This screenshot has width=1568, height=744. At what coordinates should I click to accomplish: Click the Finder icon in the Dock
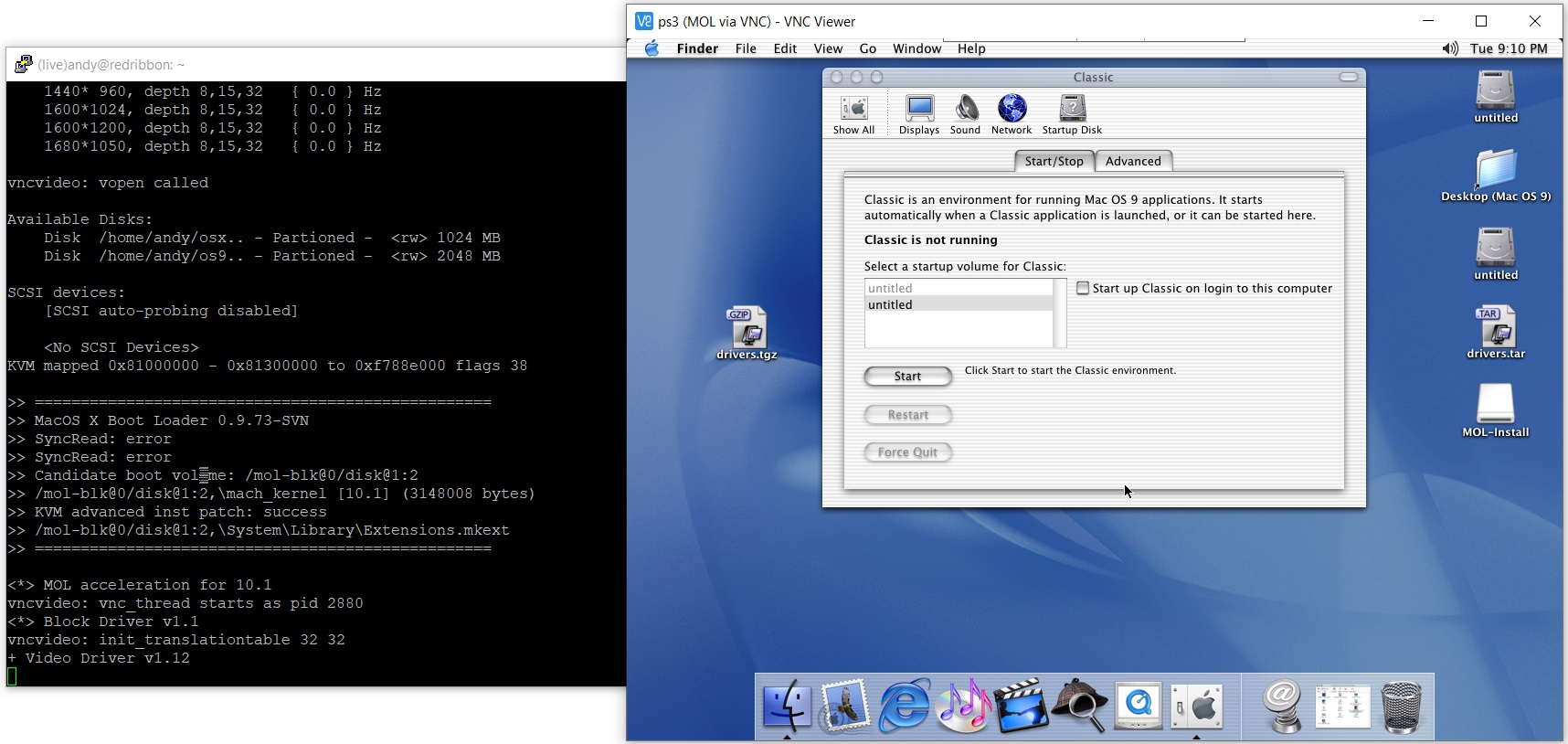pos(787,706)
